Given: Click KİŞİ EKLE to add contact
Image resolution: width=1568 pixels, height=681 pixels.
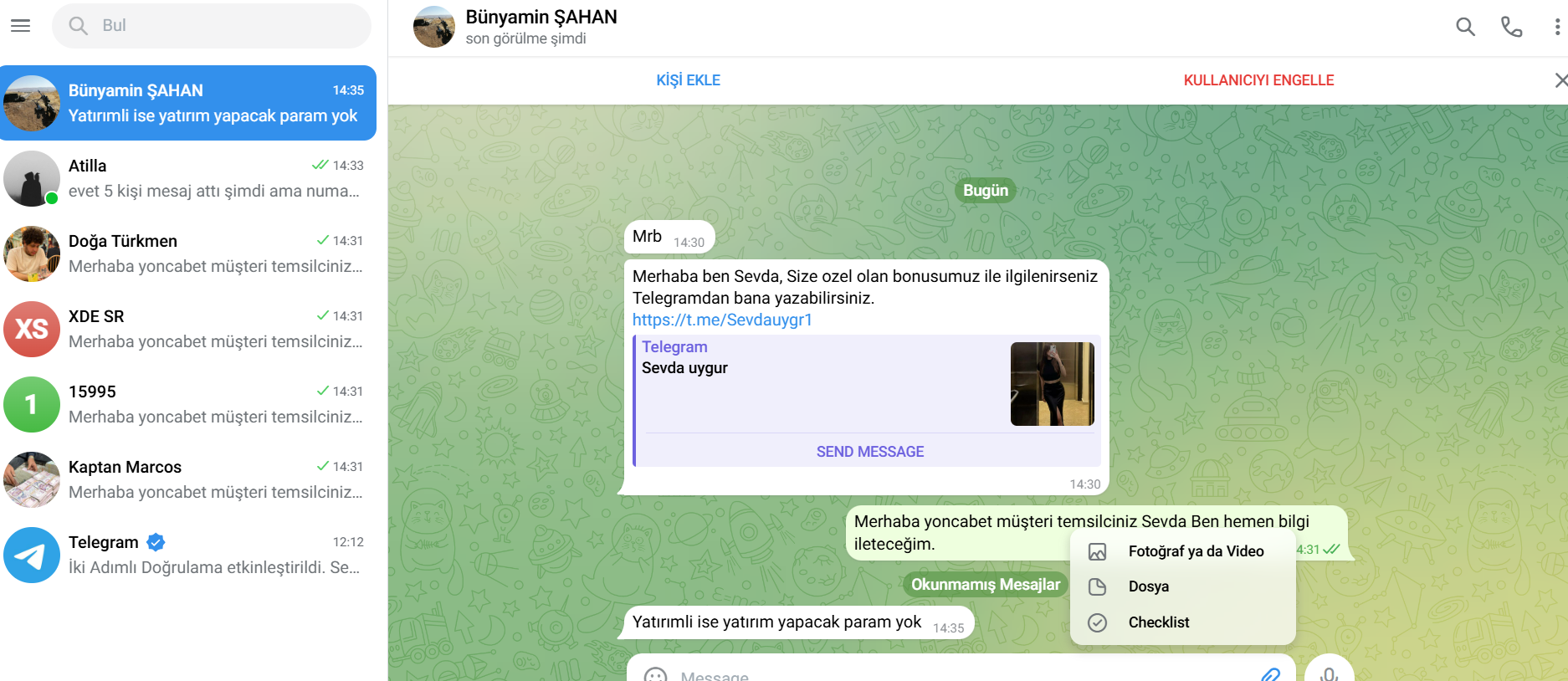Looking at the screenshot, I should (688, 80).
